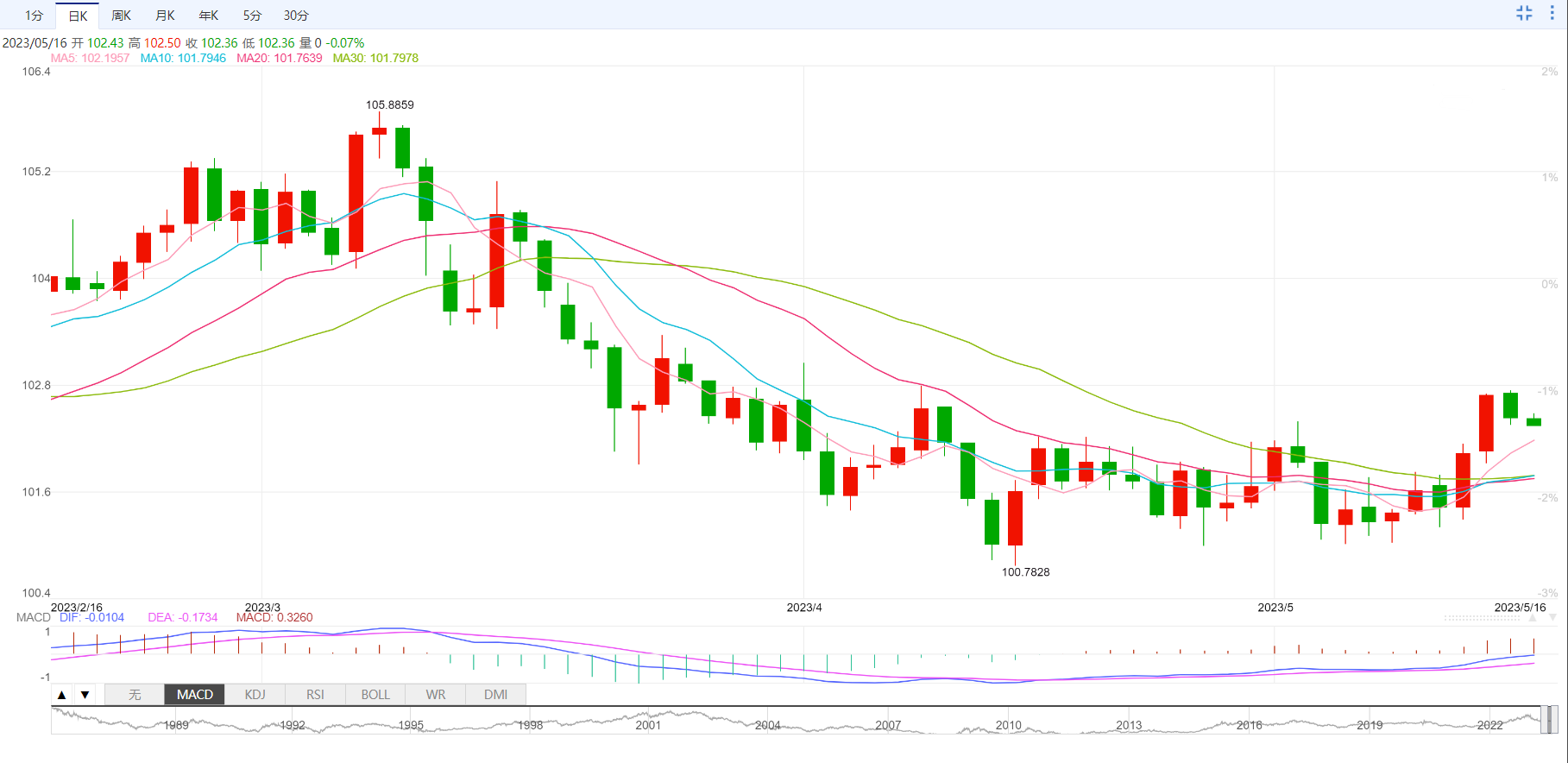Click the -0.07% change percentage
The image size is (1568, 763).
pos(344,42)
